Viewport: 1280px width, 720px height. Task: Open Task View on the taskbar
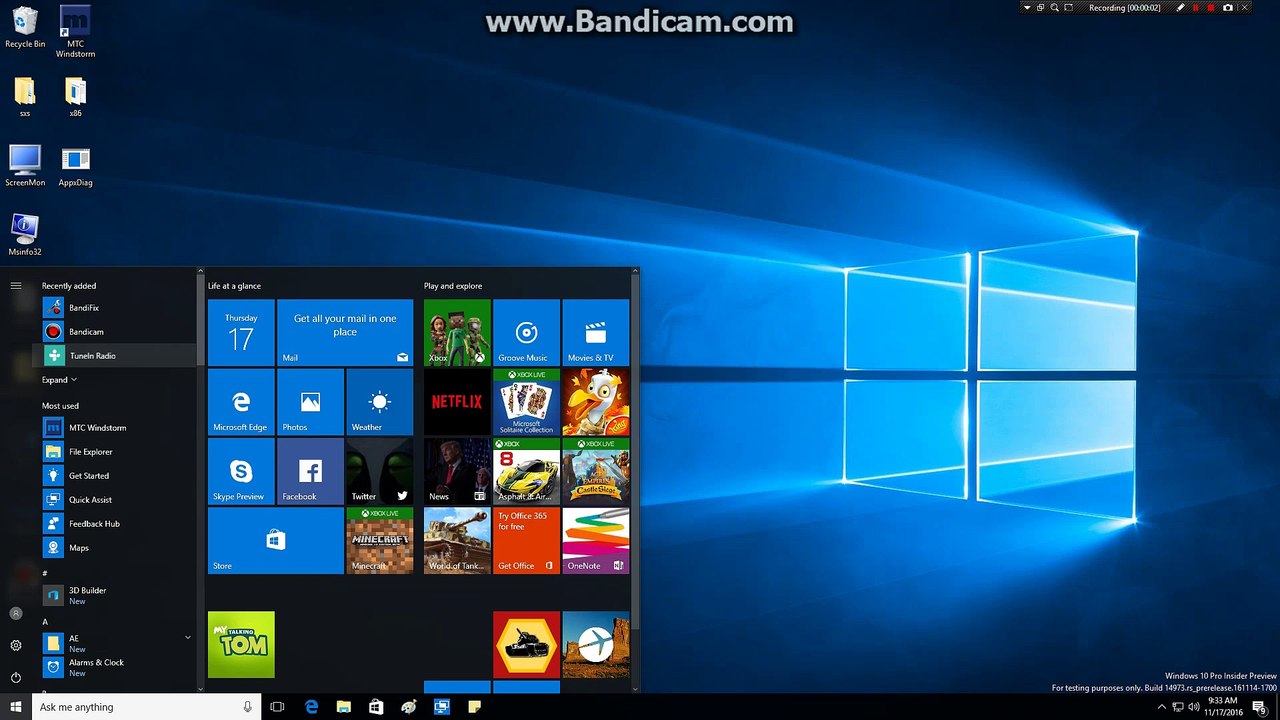pyautogui.click(x=277, y=707)
